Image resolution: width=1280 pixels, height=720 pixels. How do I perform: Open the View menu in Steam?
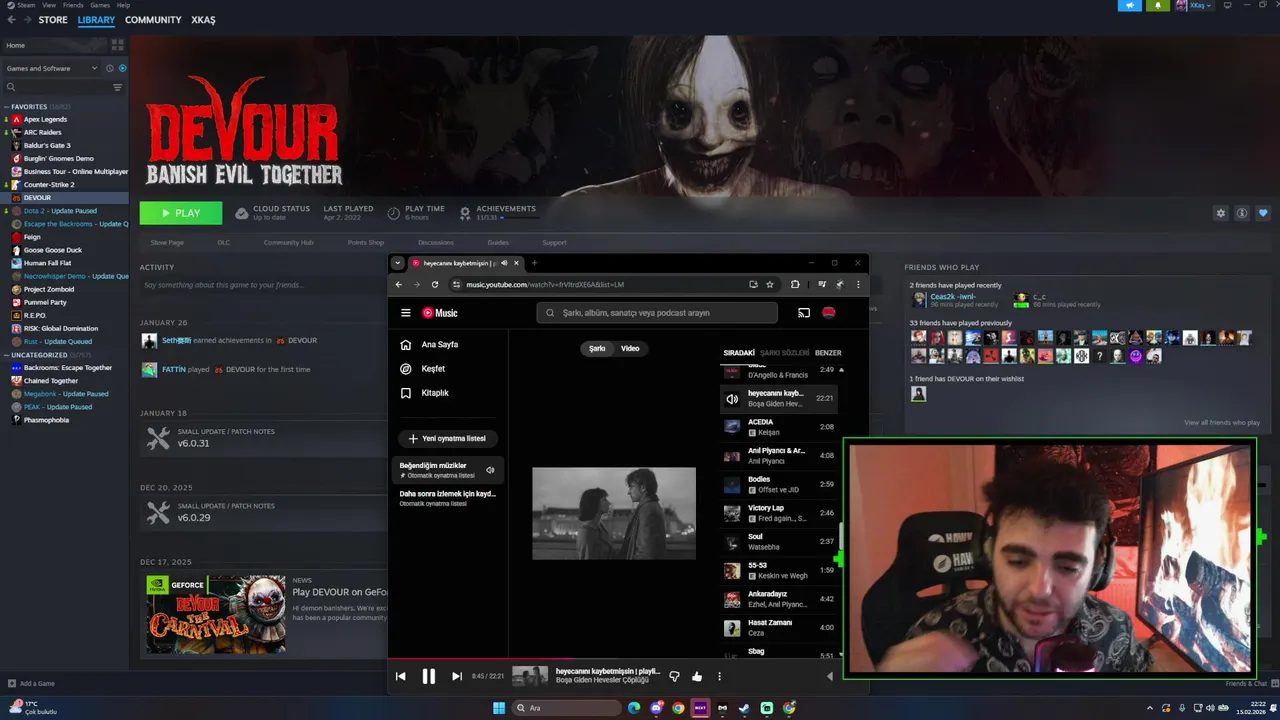click(49, 5)
